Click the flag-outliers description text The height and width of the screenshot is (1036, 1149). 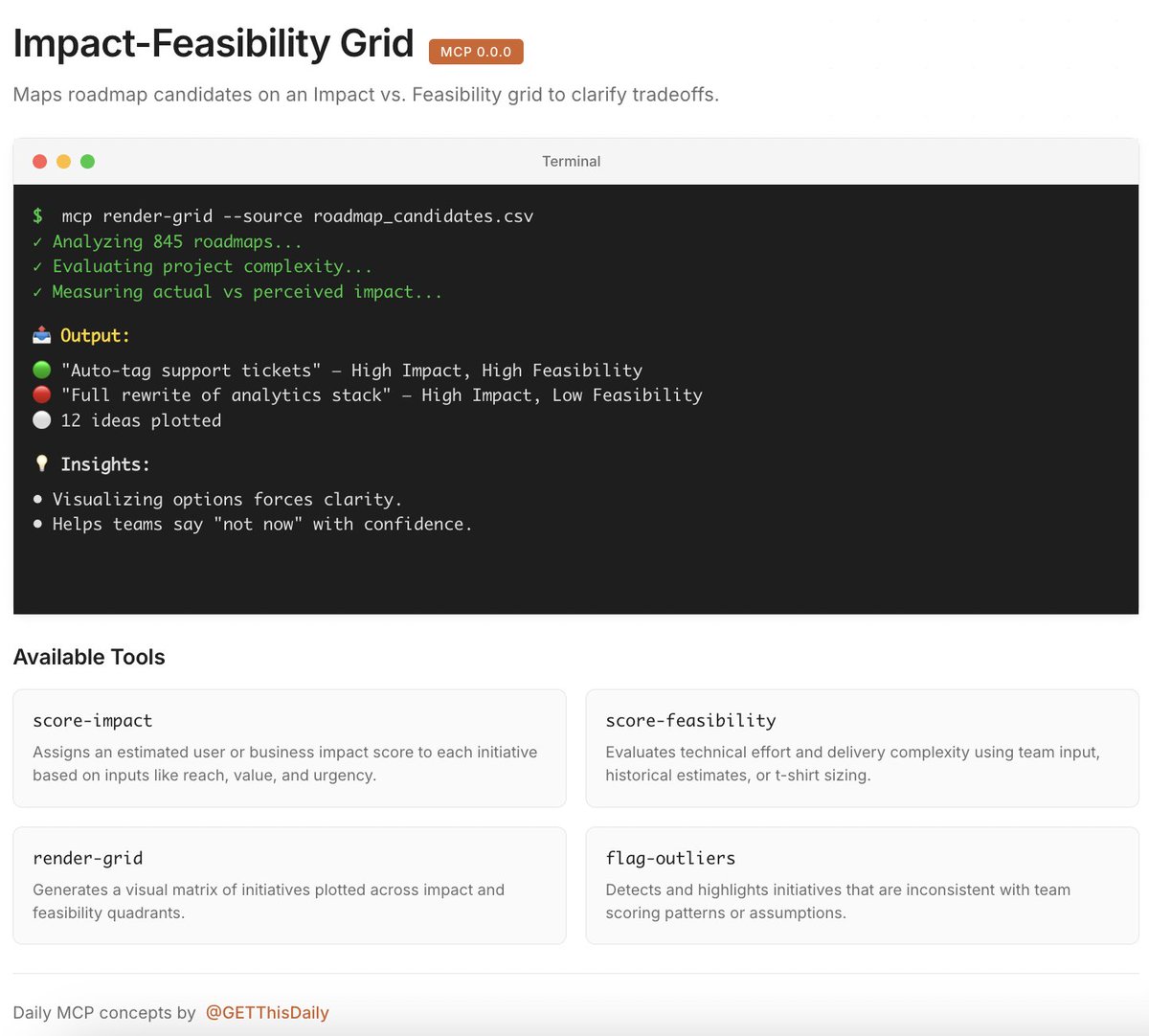tap(838, 902)
